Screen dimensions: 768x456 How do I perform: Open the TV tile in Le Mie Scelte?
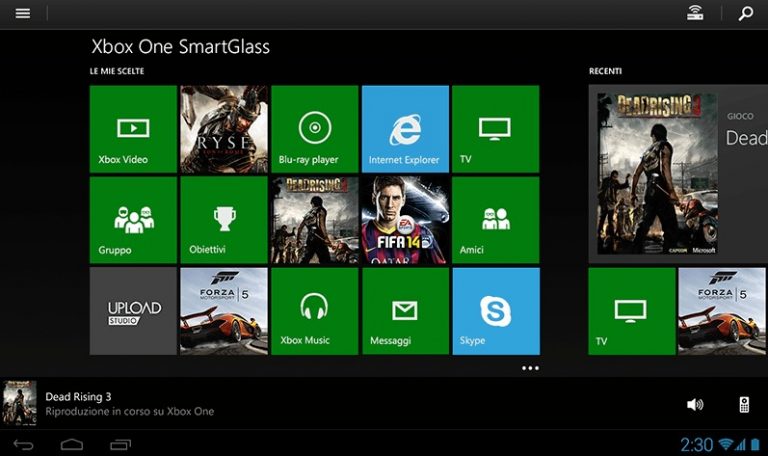click(x=496, y=129)
